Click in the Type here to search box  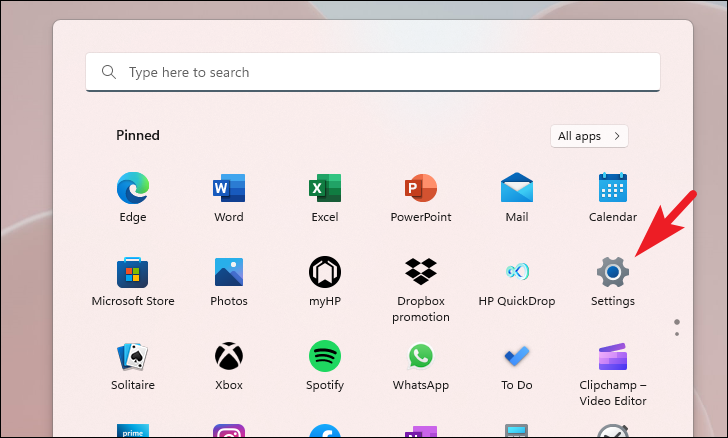click(373, 72)
